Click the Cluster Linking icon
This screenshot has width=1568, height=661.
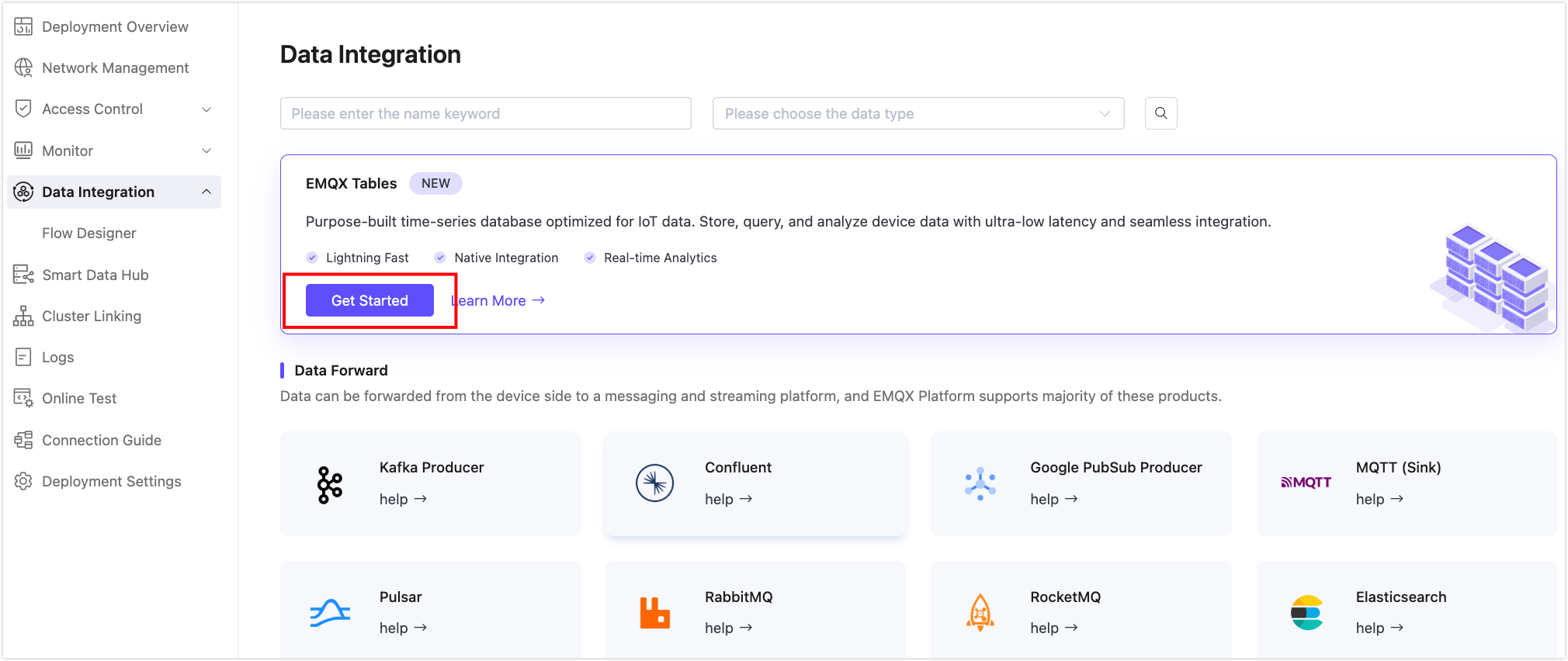coord(23,316)
